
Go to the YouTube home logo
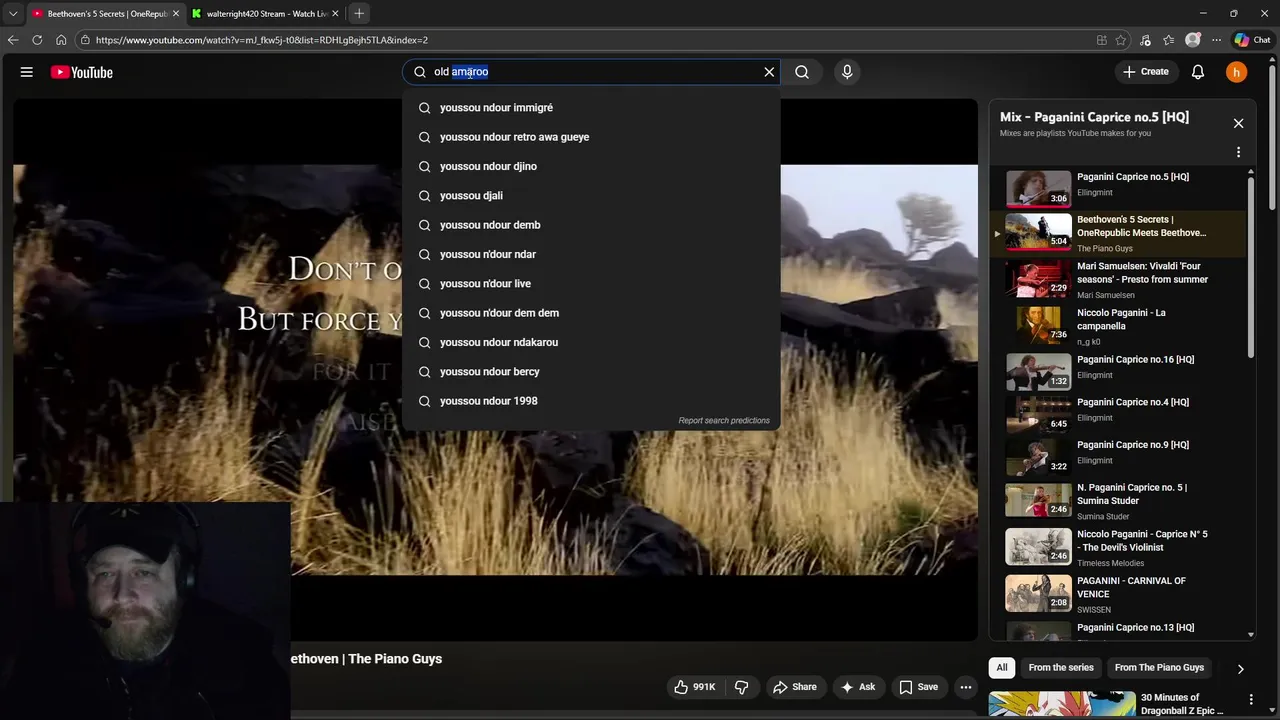[x=81, y=72]
